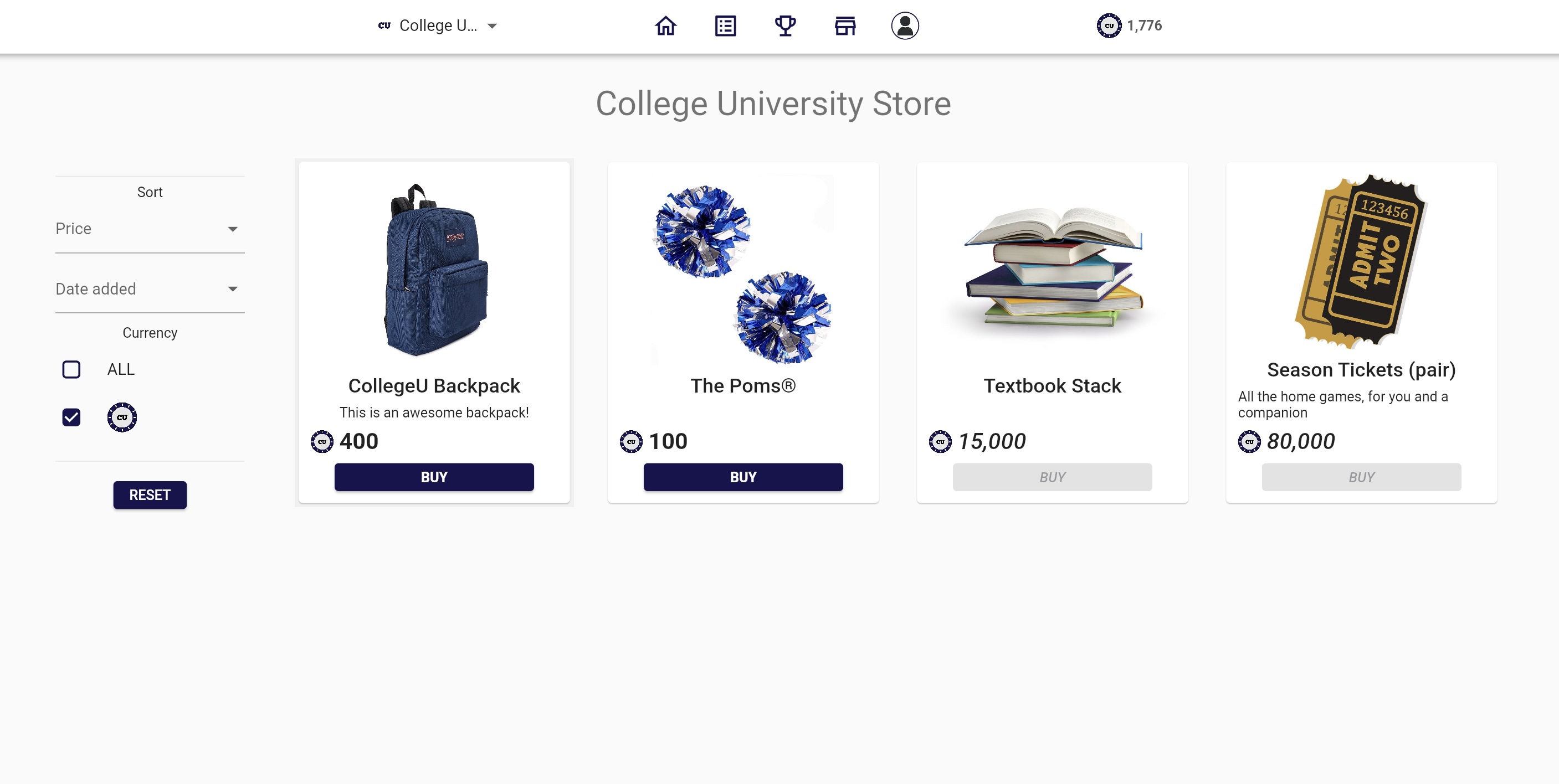Open the store icon in navbar
Viewport: 1559px width, 784px height.
(845, 26)
